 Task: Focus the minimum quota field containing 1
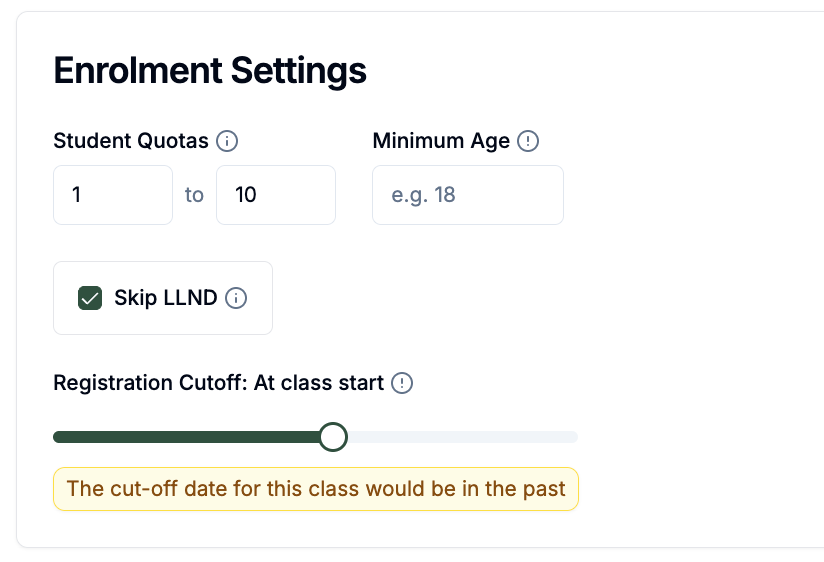click(x=113, y=195)
